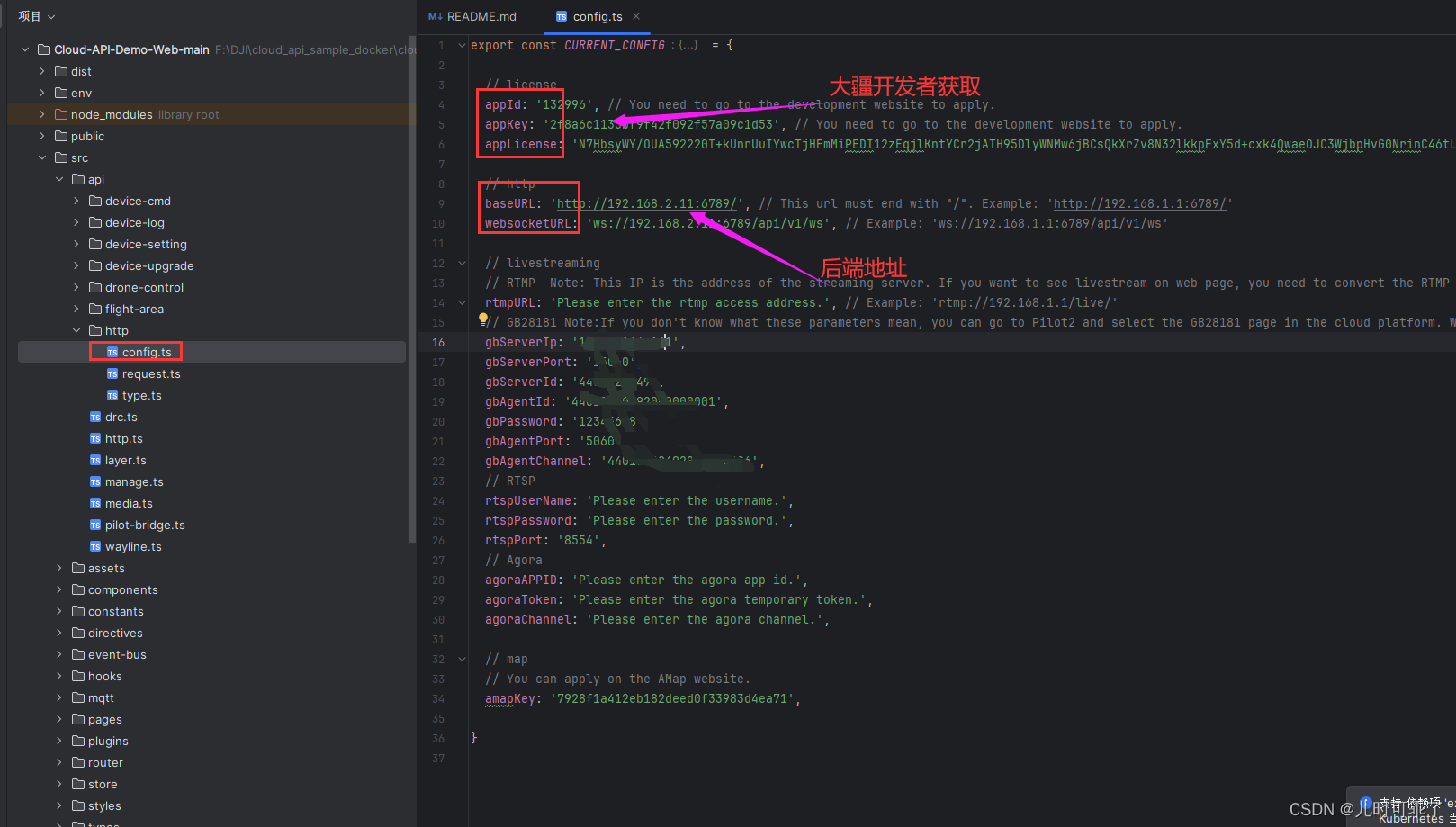Click the device-setting folder icon
This screenshot has width=1456, height=827.
click(95, 244)
